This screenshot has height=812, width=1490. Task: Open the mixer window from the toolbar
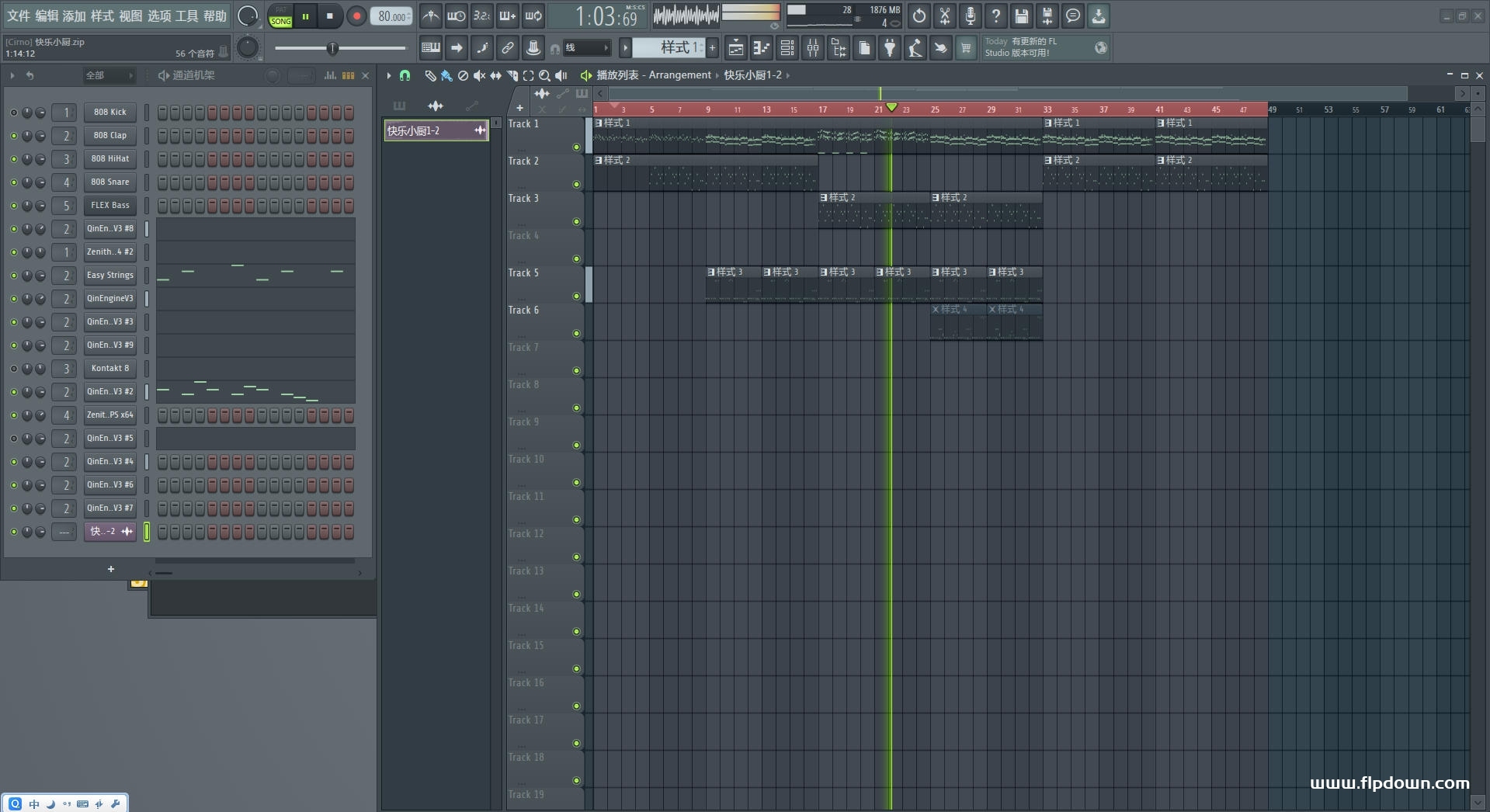(x=813, y=48)
